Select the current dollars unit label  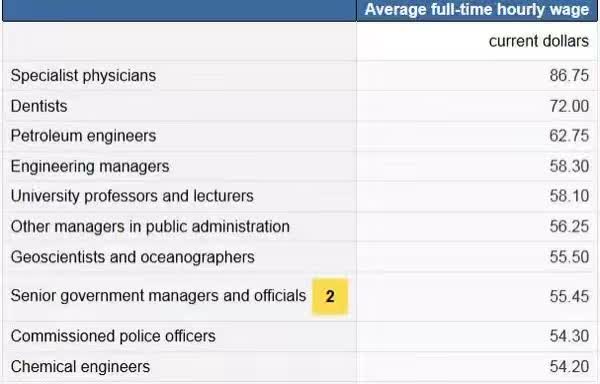click(x=539, y=41)
